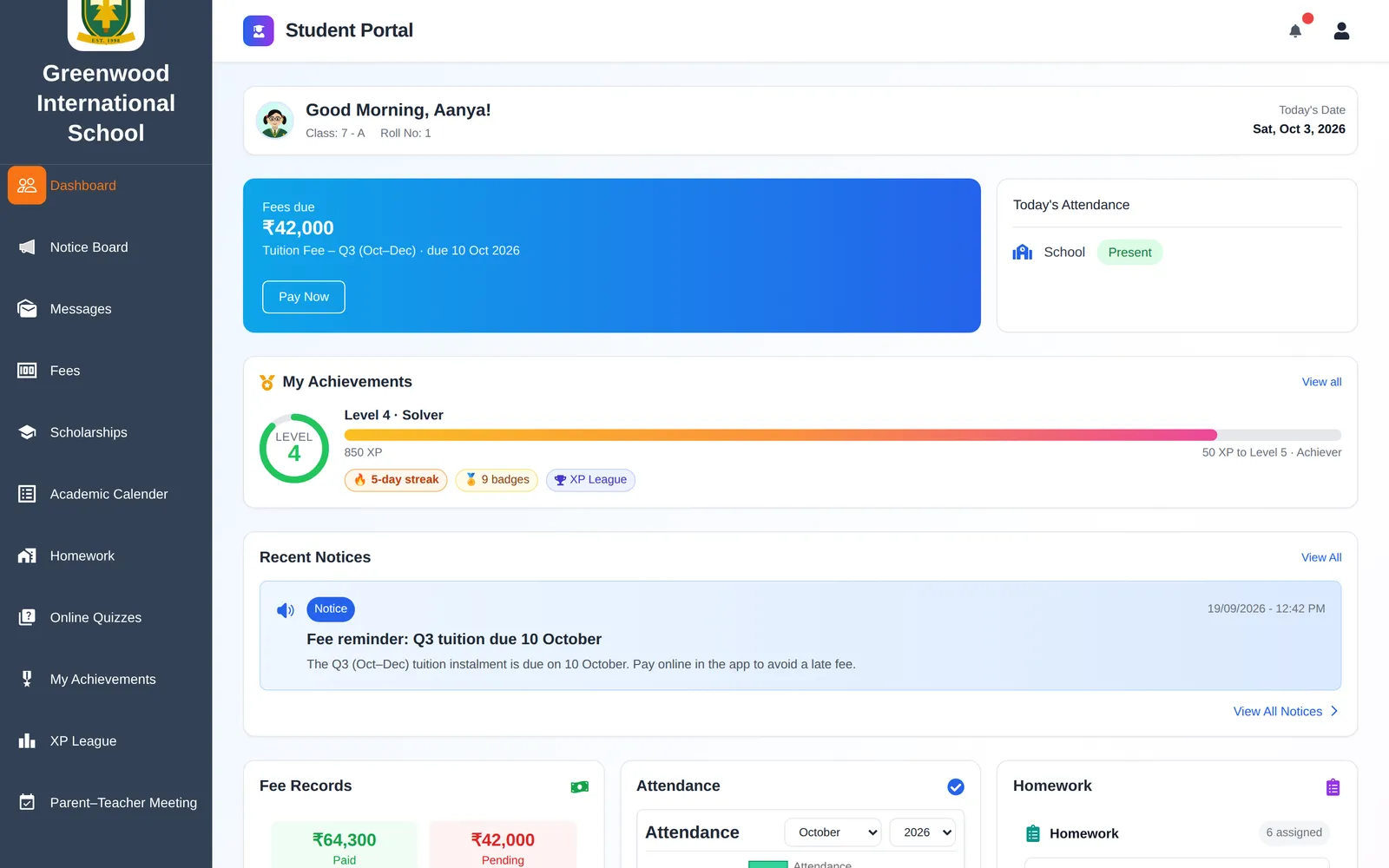Open the user profile icon
1389x868 pixels.
[1341, 31]
